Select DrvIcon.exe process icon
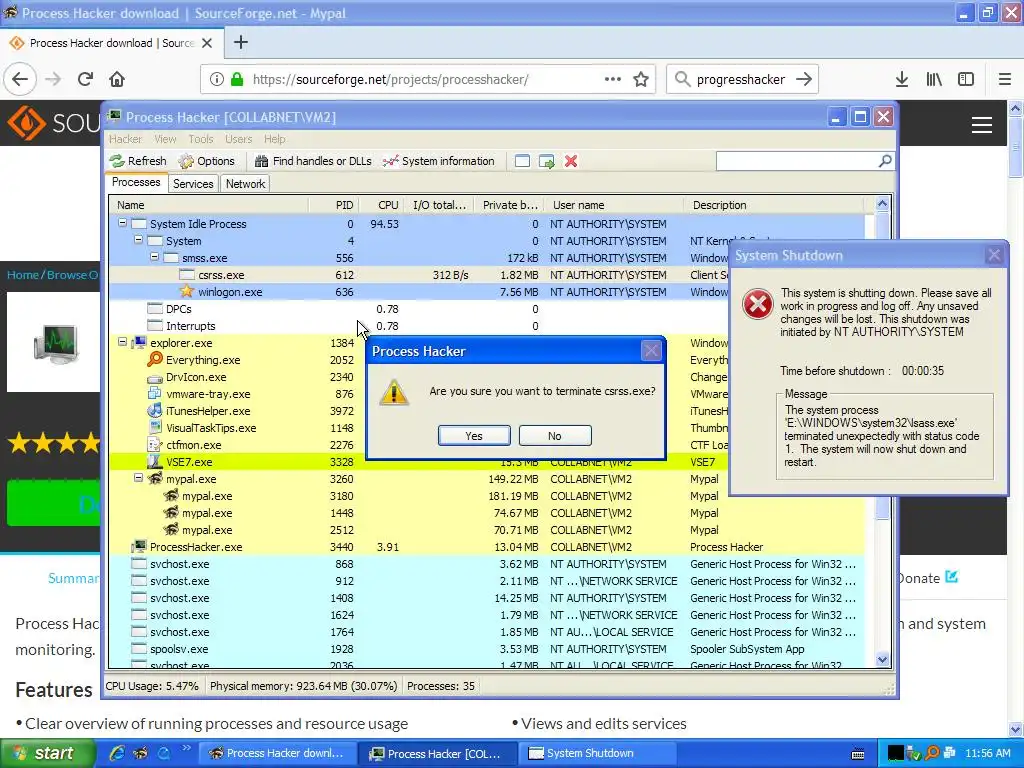The height and width of the screenshot is (768, 1024). 155,377
